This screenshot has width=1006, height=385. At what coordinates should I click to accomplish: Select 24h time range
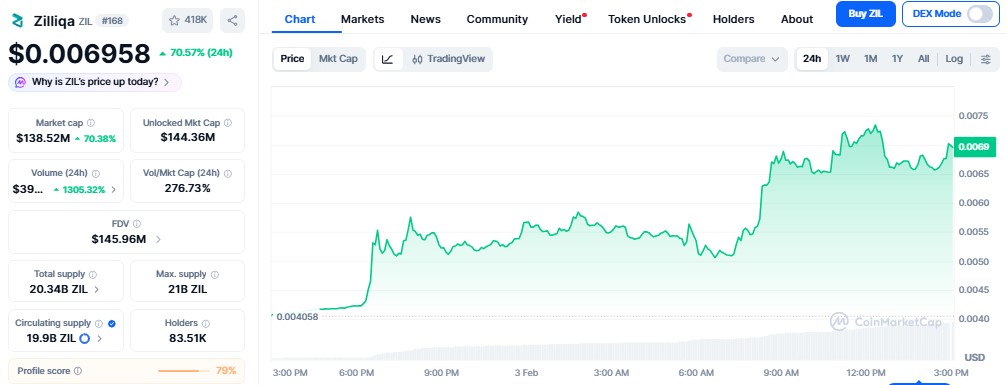click(812, 59)
